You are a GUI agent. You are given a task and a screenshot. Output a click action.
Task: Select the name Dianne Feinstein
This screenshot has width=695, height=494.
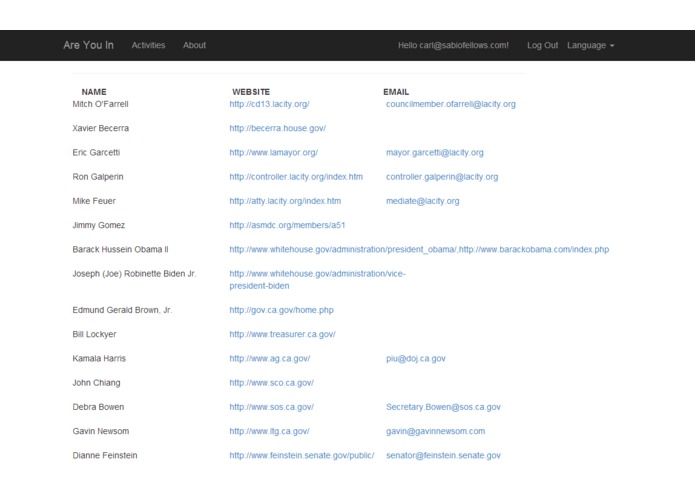(105, 455)
